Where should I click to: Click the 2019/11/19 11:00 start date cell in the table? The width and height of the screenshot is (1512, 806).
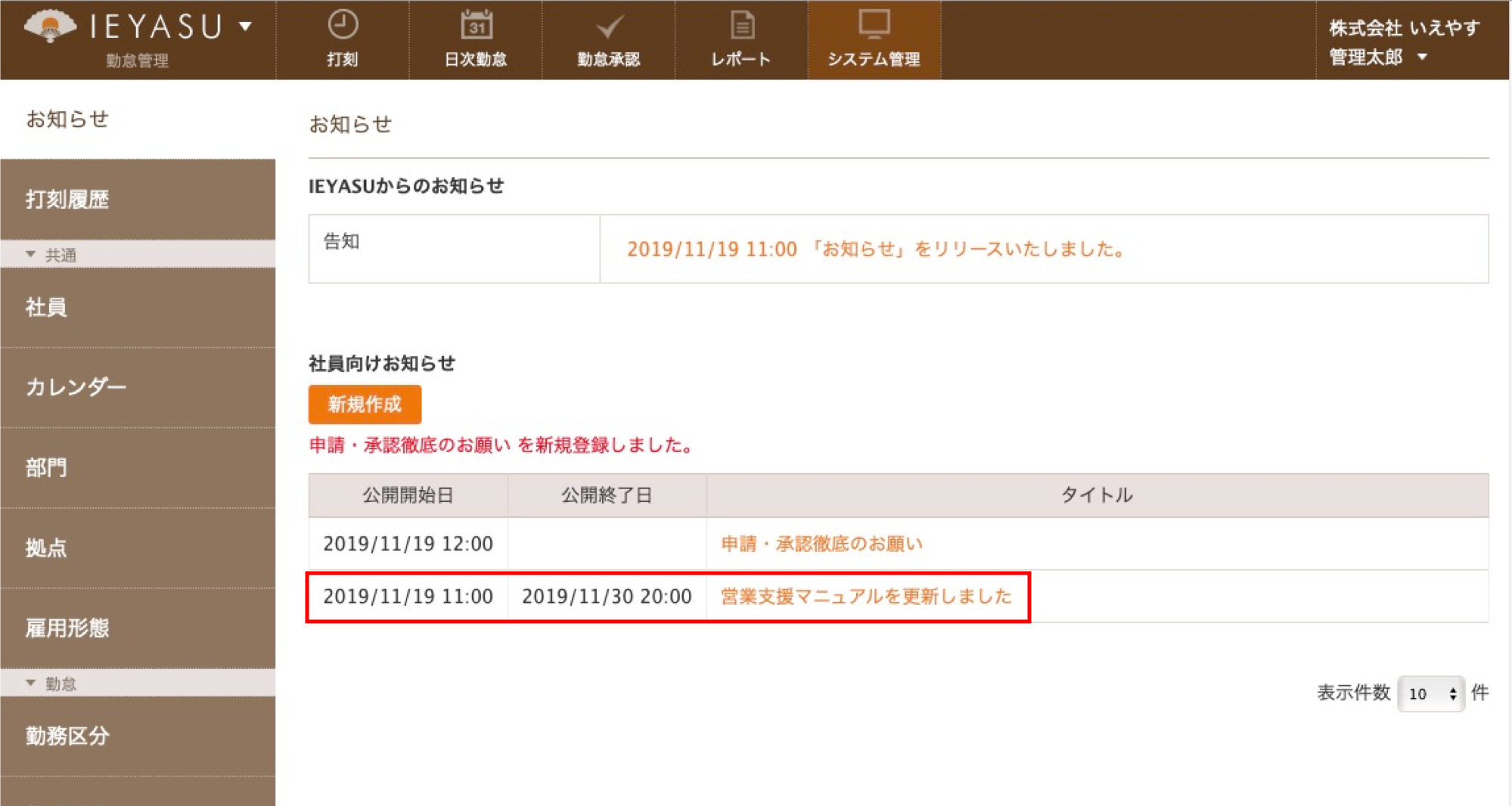pos(408,597)
